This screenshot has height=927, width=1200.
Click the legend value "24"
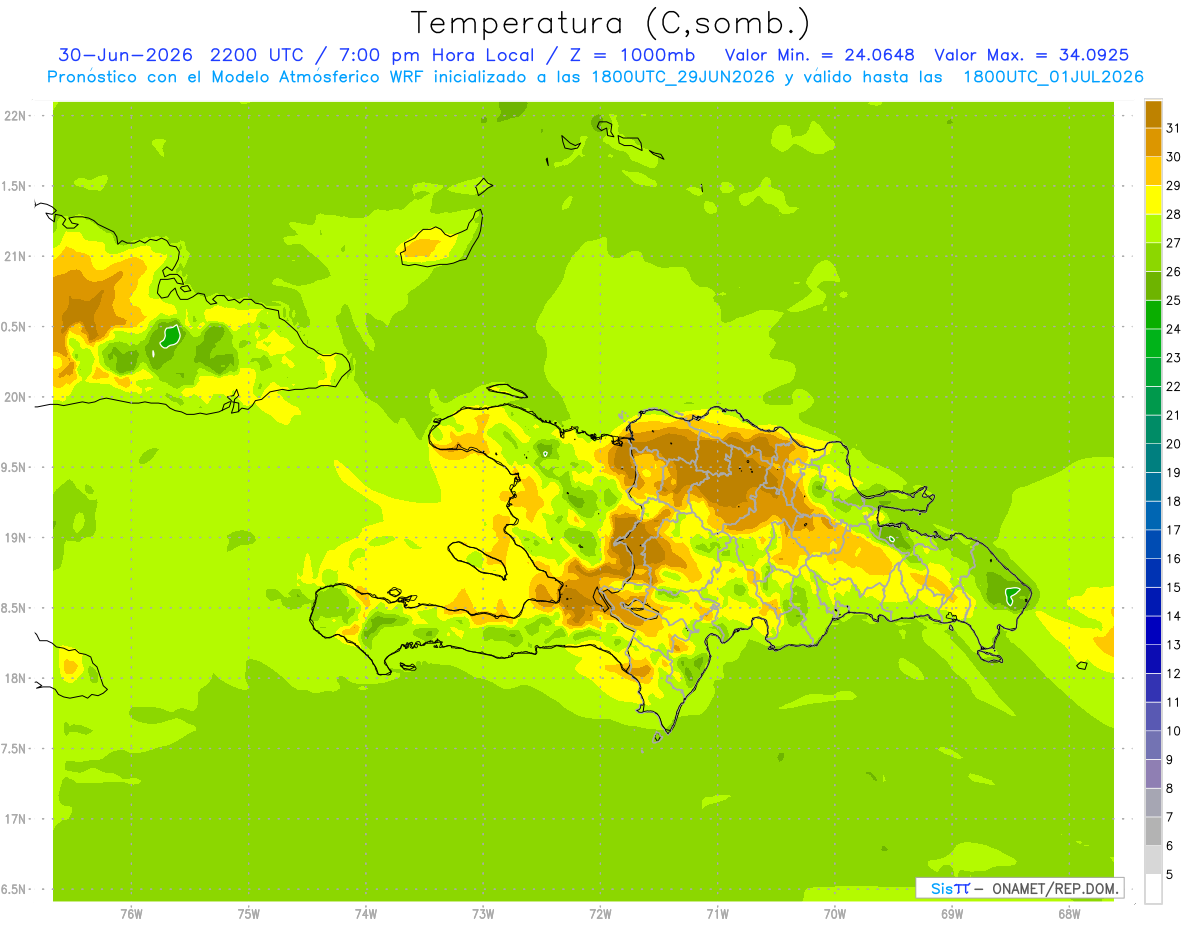point(1174,329)
